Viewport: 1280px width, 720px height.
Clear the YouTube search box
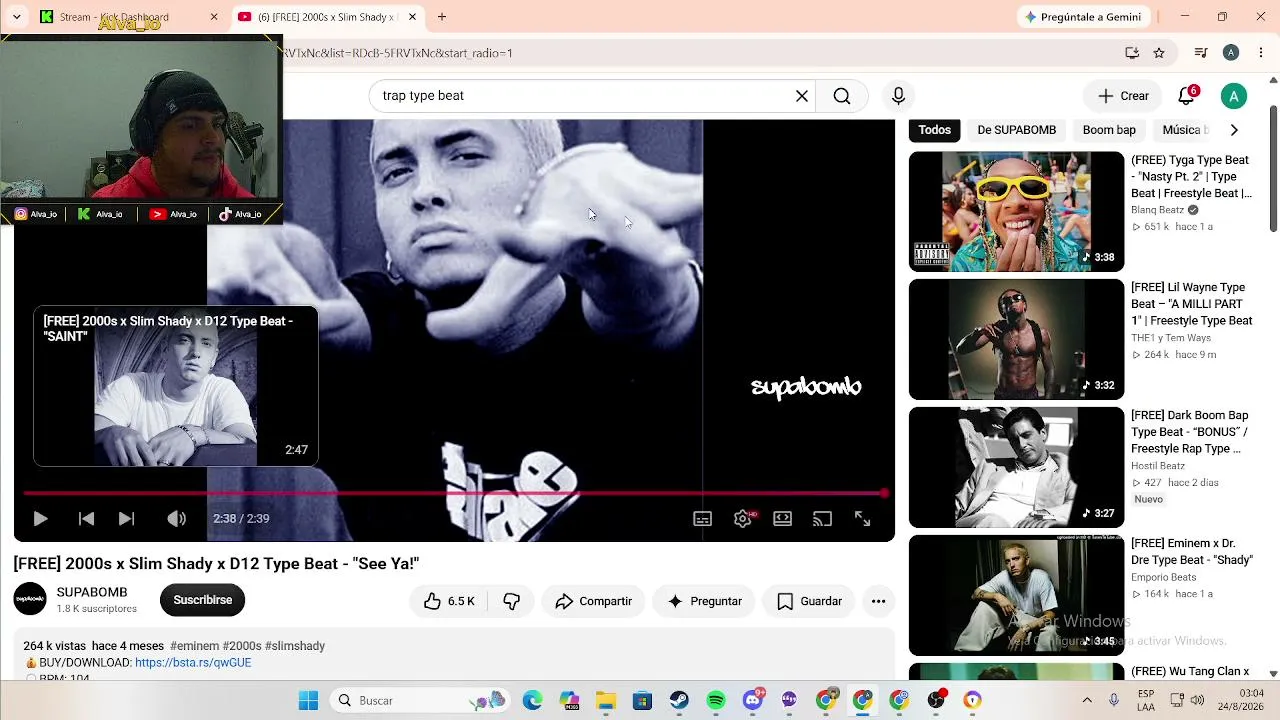(x=802, y=96)
